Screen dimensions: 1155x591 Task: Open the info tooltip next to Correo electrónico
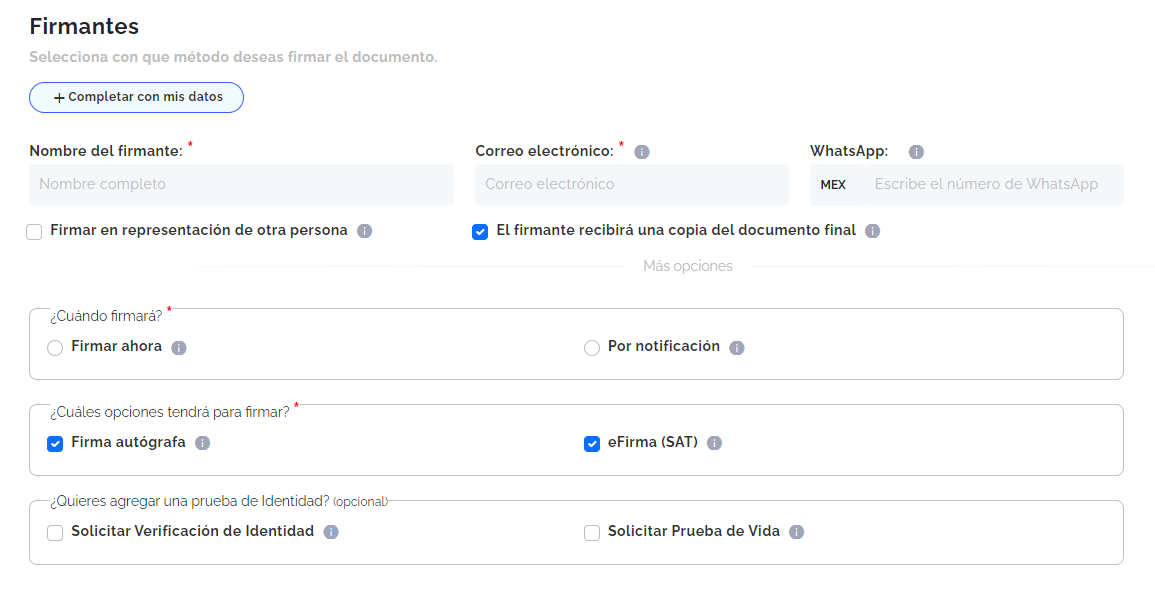point(642,151)
